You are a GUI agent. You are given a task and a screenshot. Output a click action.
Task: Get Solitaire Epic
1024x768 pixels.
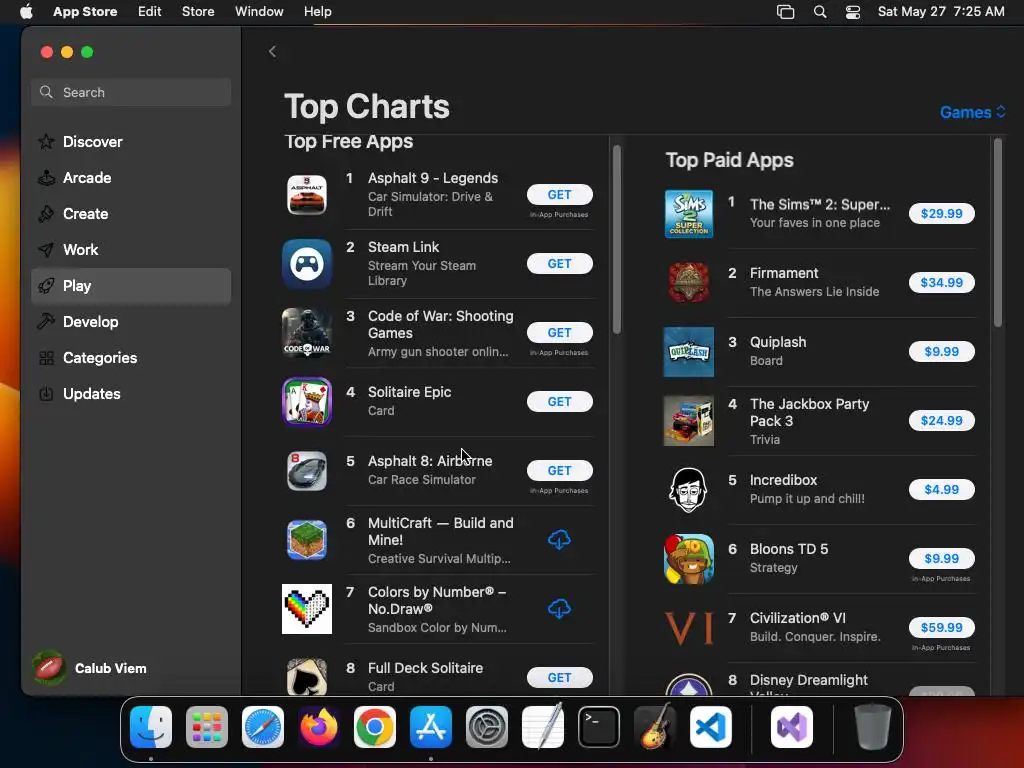pyautogui.click(x=560, y=402)
